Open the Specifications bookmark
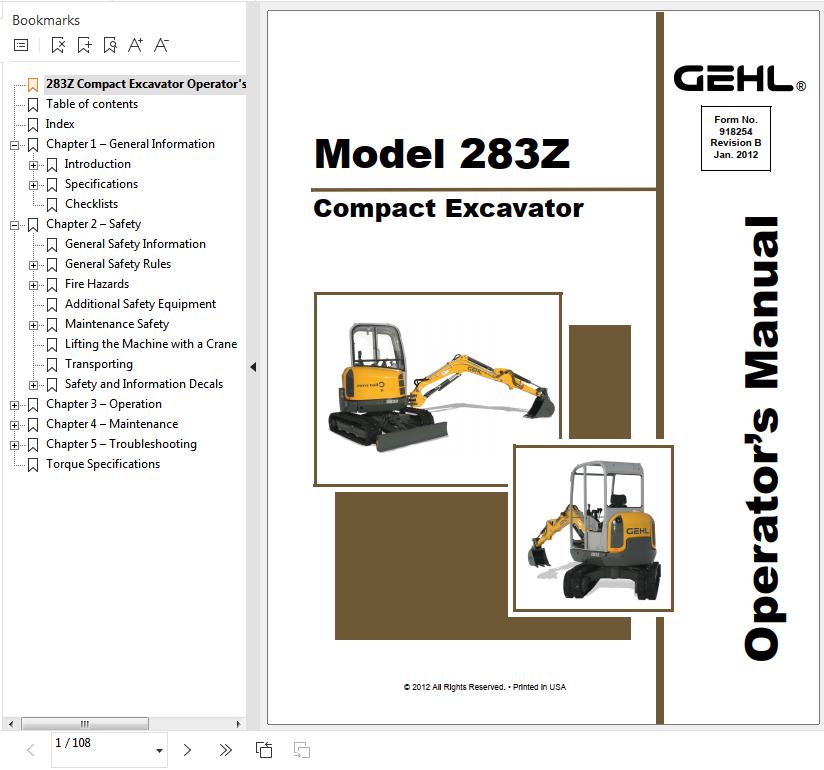The width and height of the screenshot is (824, 770). (x=101, y=184)
